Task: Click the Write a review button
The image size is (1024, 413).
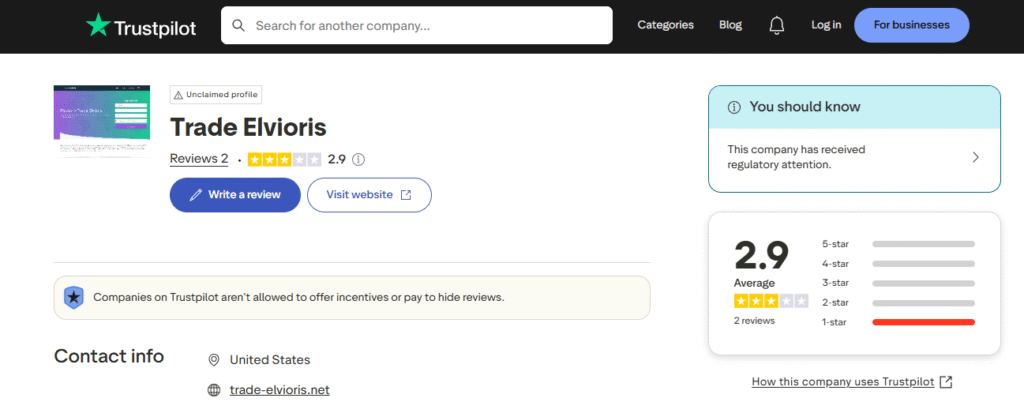Action: click(235, 195)
